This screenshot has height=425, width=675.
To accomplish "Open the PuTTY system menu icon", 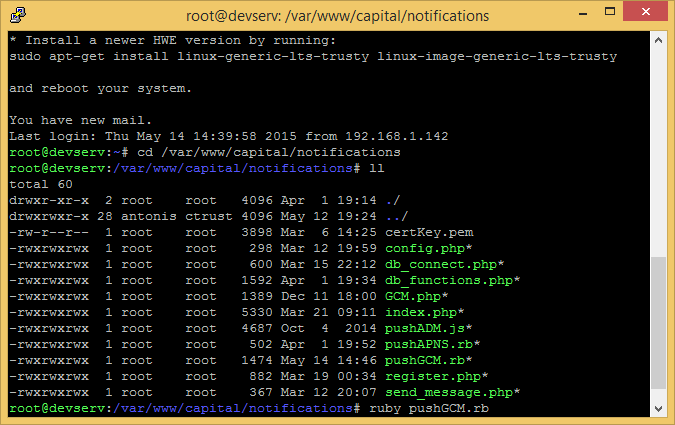I will coord(18,15).
